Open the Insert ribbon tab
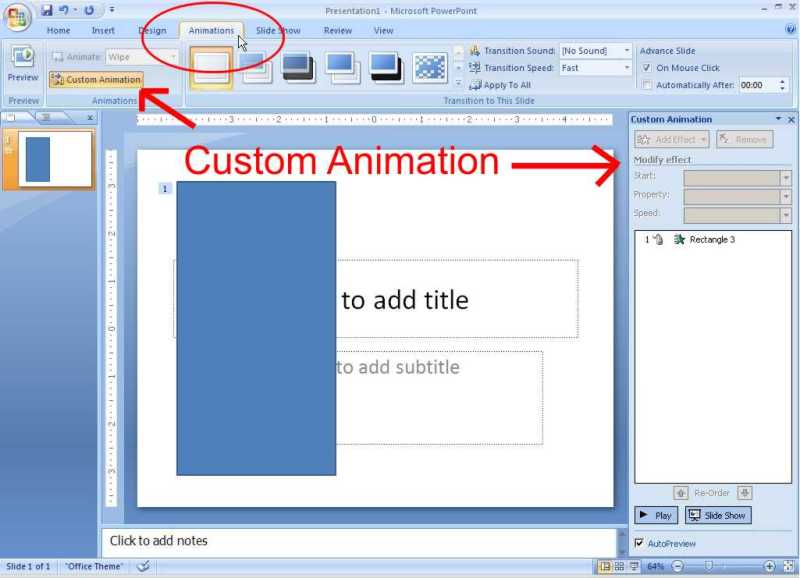Screen dimensions: 800x578 point(103,31)
